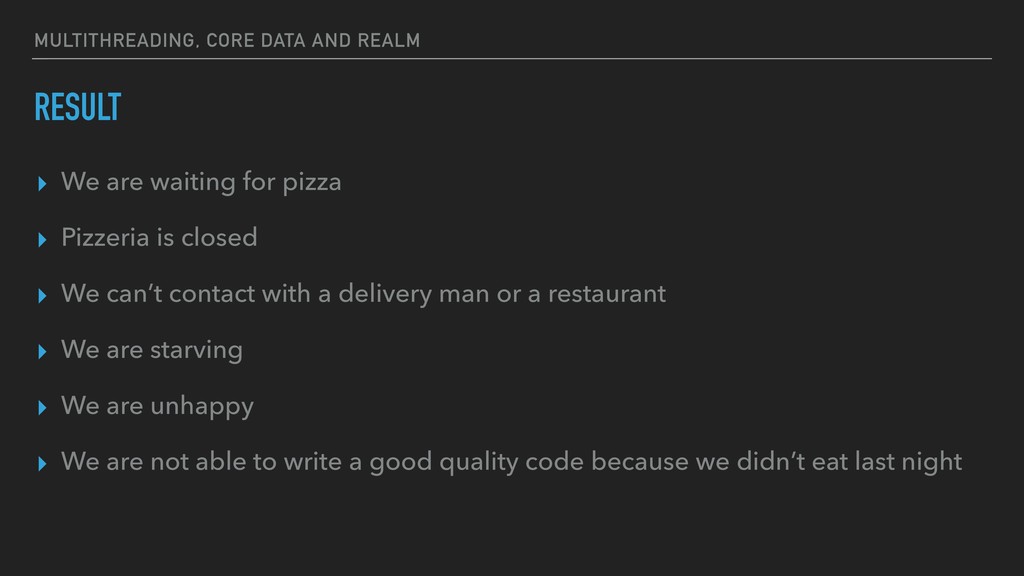Click the RESULT slide title
1024x576 pixels.
click(x=78, y=107)
